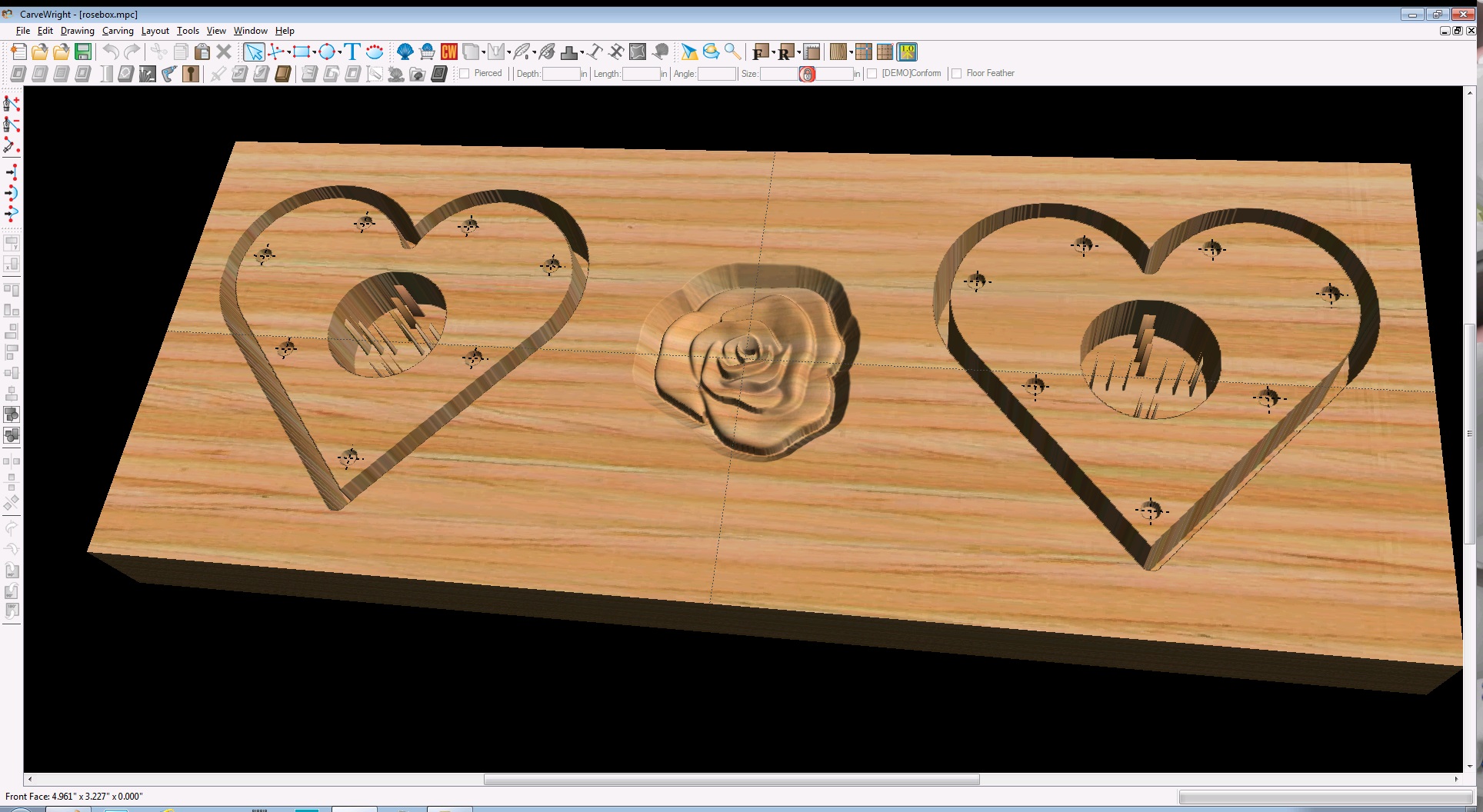Viewport: 1483px width, 812px height.
Task: Click the Depth input field
Action: tap(561, 74)
